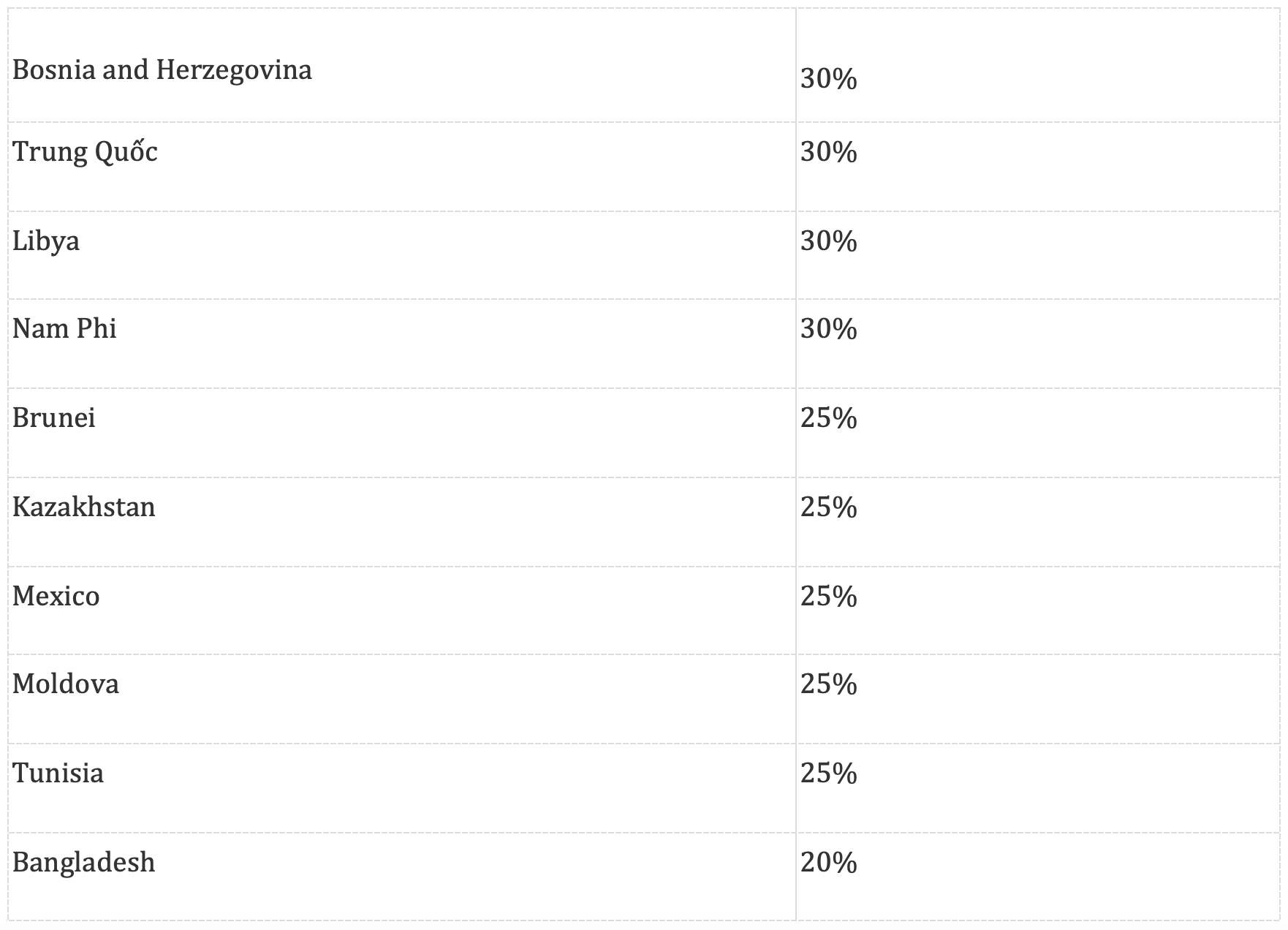Click the 25% value for Tunisia
This screenshot has height=930, width=1288.
pyautogui.click(x=828, y=774)
